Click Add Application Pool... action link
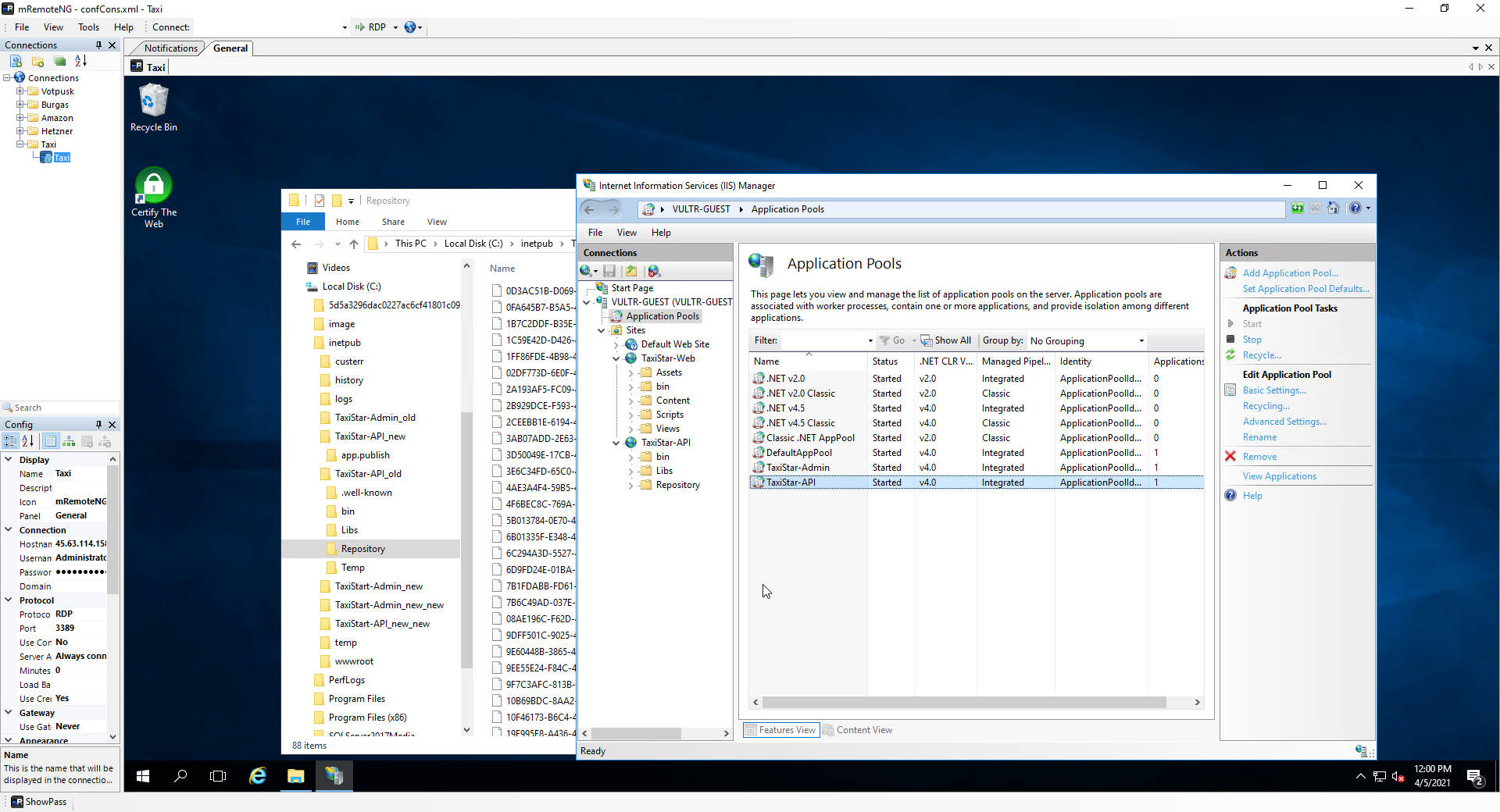The image size is (1500, 812). point(1290,273)
